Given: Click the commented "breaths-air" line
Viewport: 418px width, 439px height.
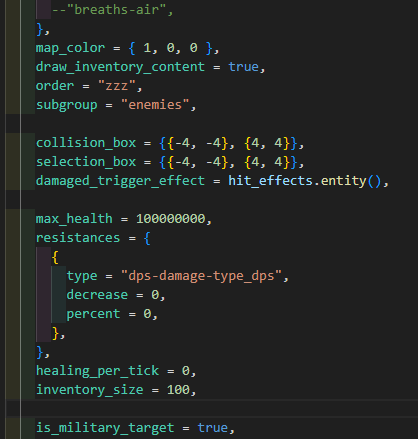Looking at the screenshot, I should point(112,10).
